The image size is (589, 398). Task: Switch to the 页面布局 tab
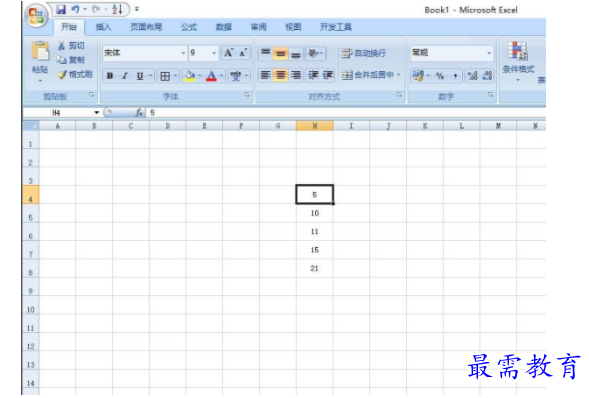click(146, 27)
